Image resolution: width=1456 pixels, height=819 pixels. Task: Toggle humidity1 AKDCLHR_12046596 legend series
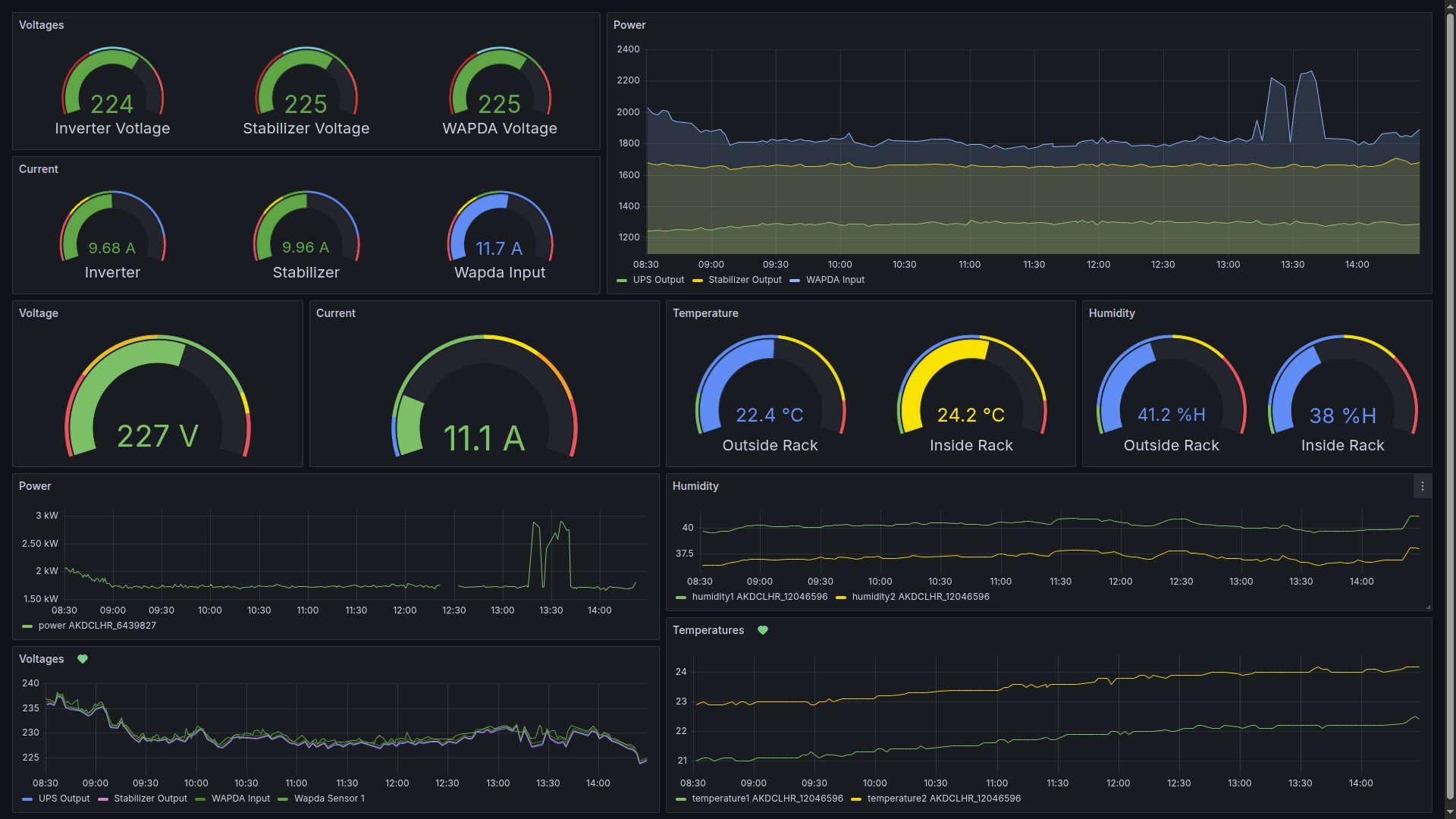(758, 597)
